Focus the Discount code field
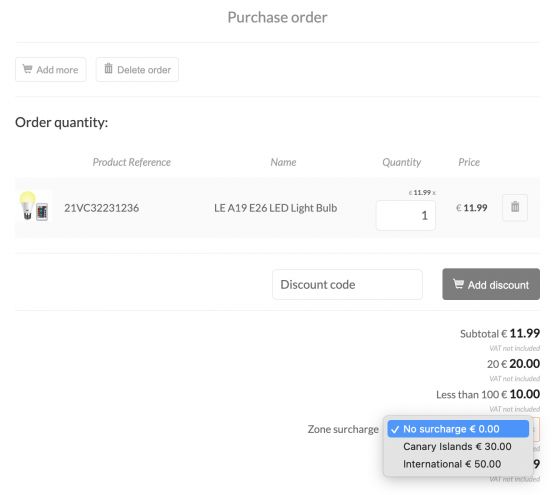Screen dimensions: 560x495 347,285
